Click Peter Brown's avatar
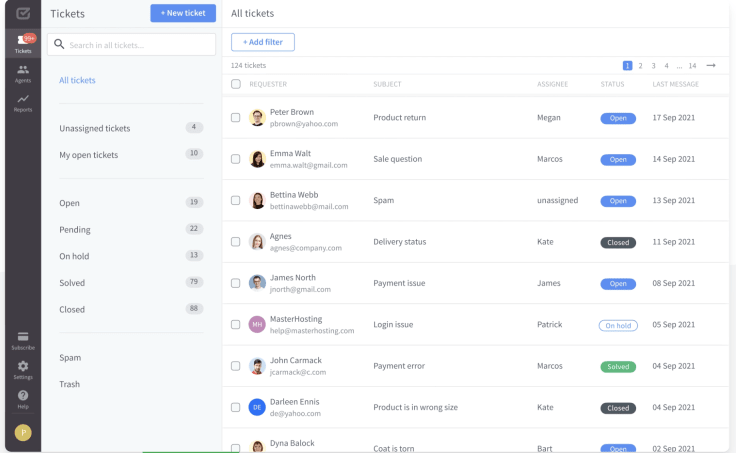 click(x=257, y=117)
